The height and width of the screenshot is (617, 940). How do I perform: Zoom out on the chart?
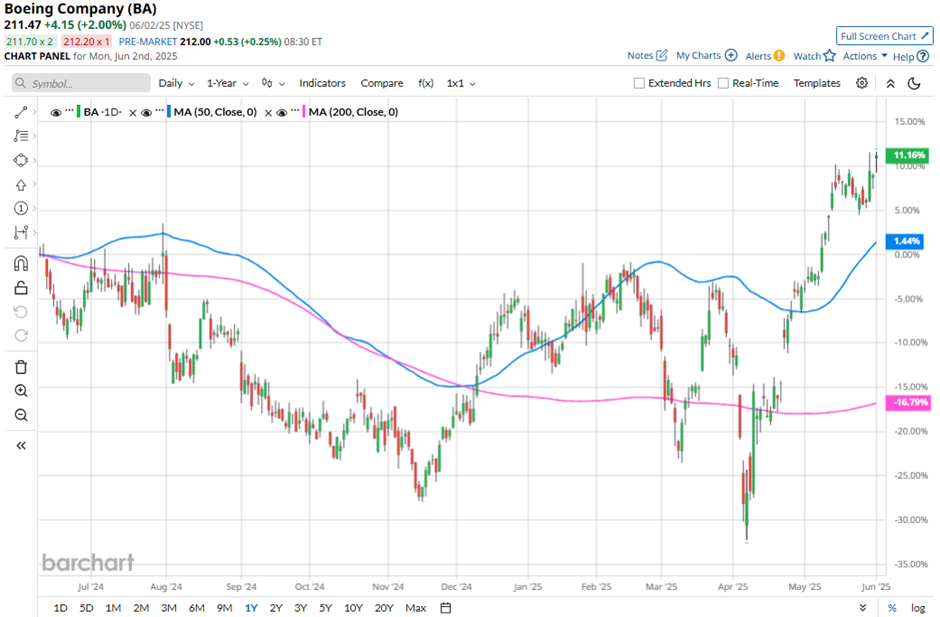[21, 415]
